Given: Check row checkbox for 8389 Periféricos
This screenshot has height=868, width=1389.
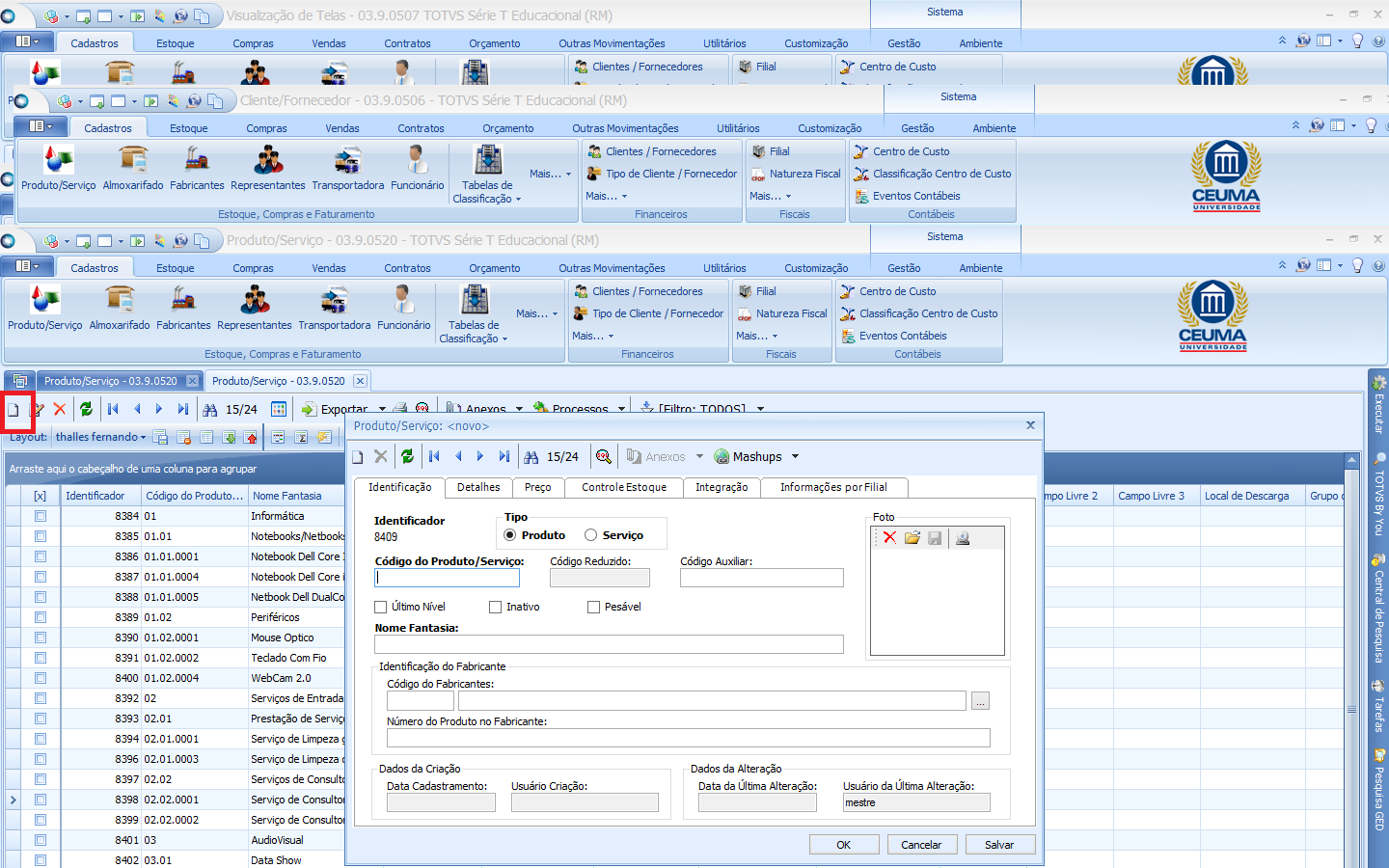Looking at the screenshot, I should pos(41,617).
